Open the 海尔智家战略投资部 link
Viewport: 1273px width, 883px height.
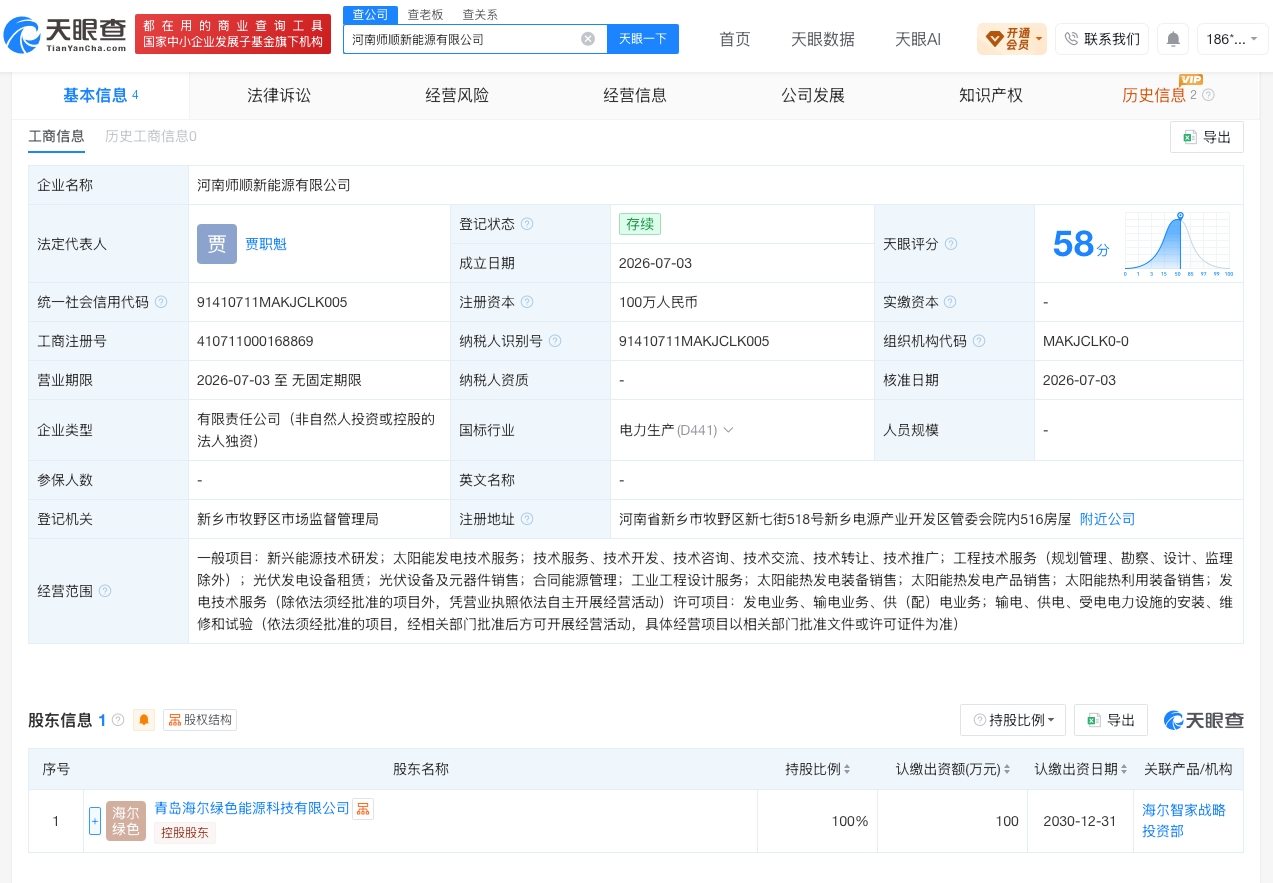coord(1184,820)
